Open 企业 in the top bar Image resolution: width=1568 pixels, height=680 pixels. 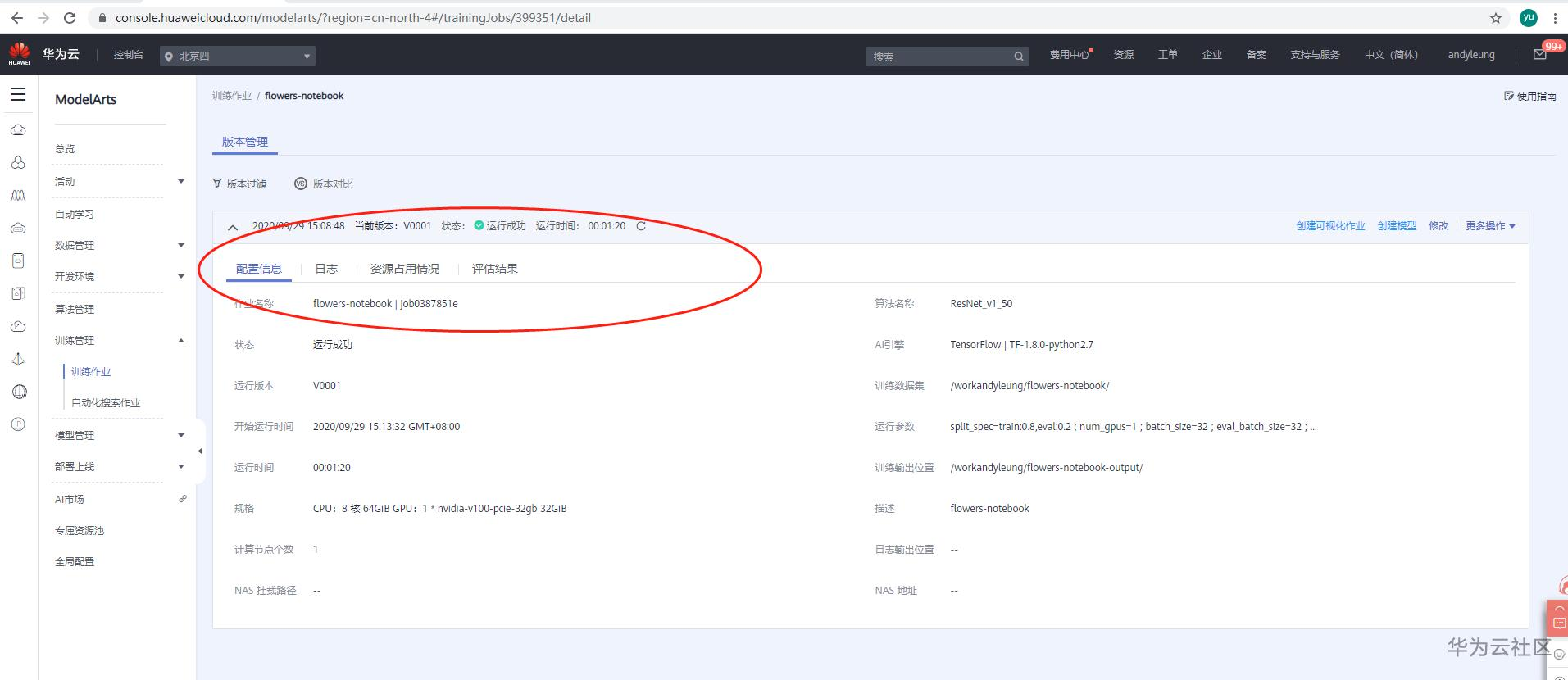1212,55
